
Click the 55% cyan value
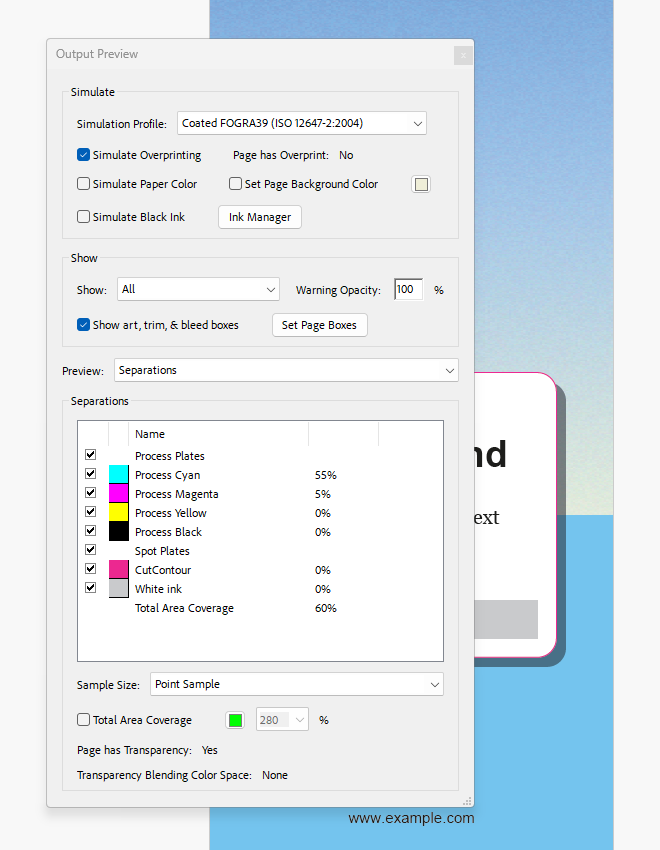click(x=326, y=475)
